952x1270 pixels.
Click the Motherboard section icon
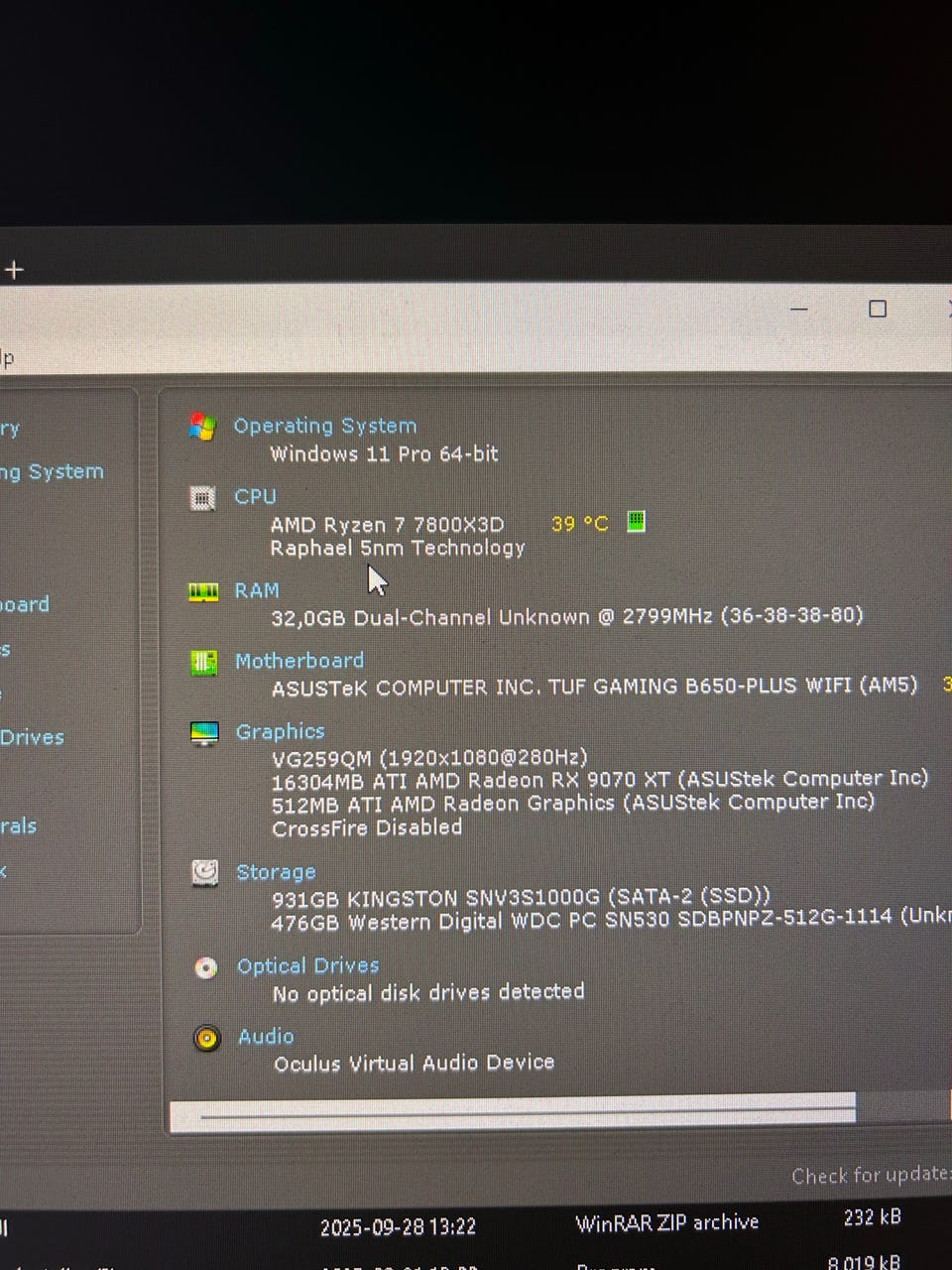[203, 662]
